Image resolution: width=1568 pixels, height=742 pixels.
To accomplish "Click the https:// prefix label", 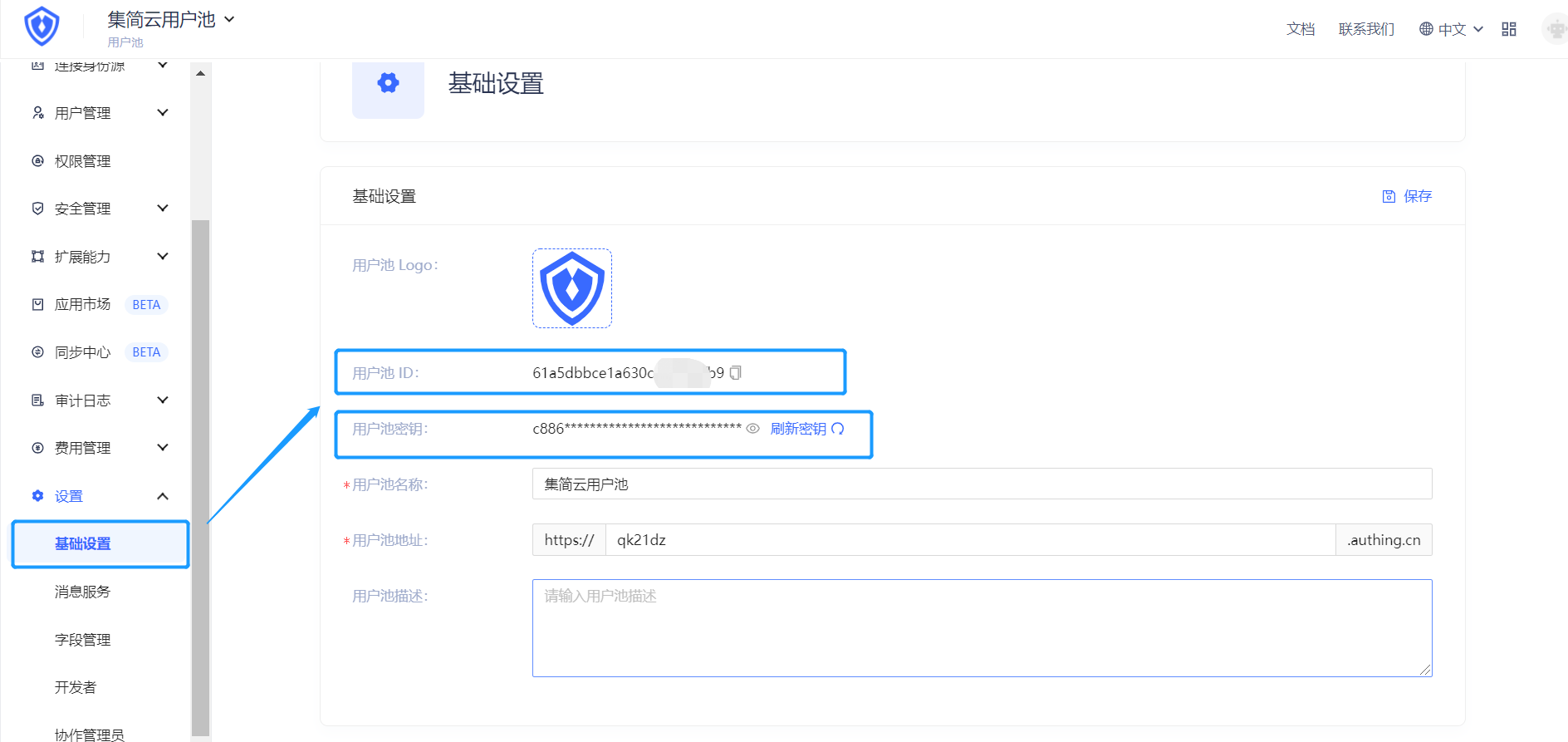I will pyautogui.click(x=569, y=539).
